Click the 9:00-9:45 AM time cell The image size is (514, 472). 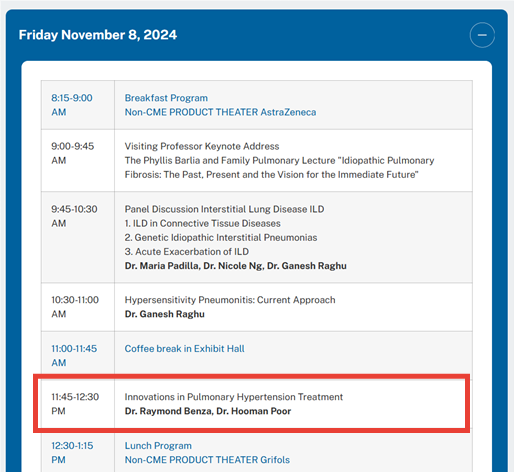(72, 153)
